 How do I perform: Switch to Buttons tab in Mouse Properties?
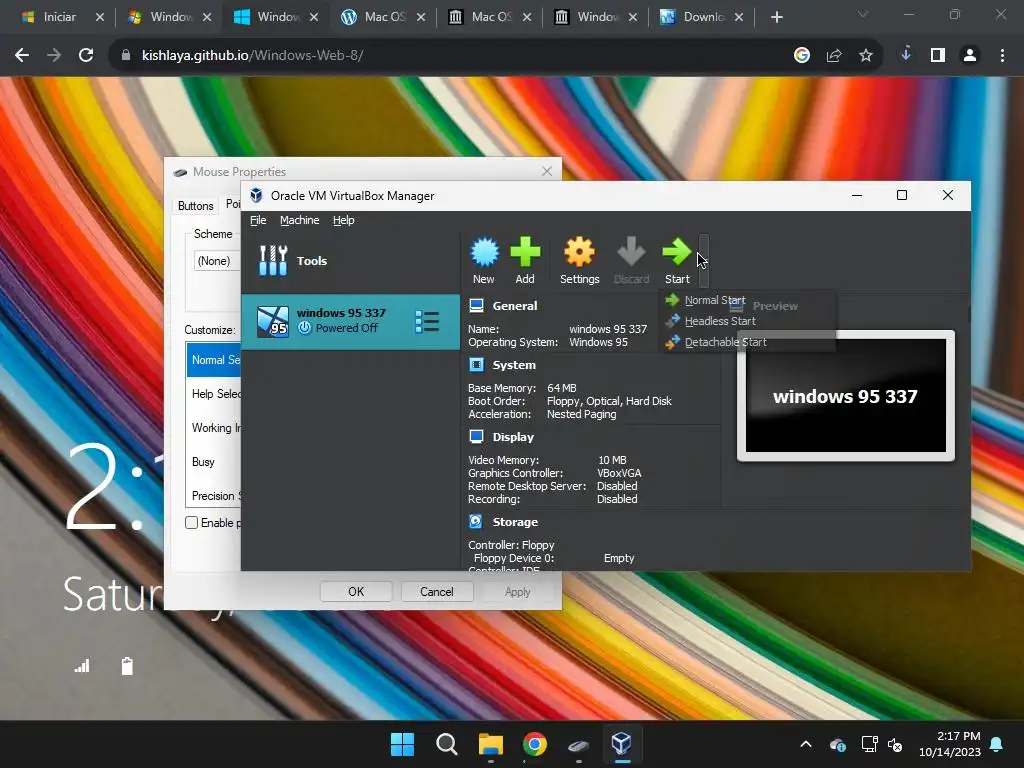[195, 206]
